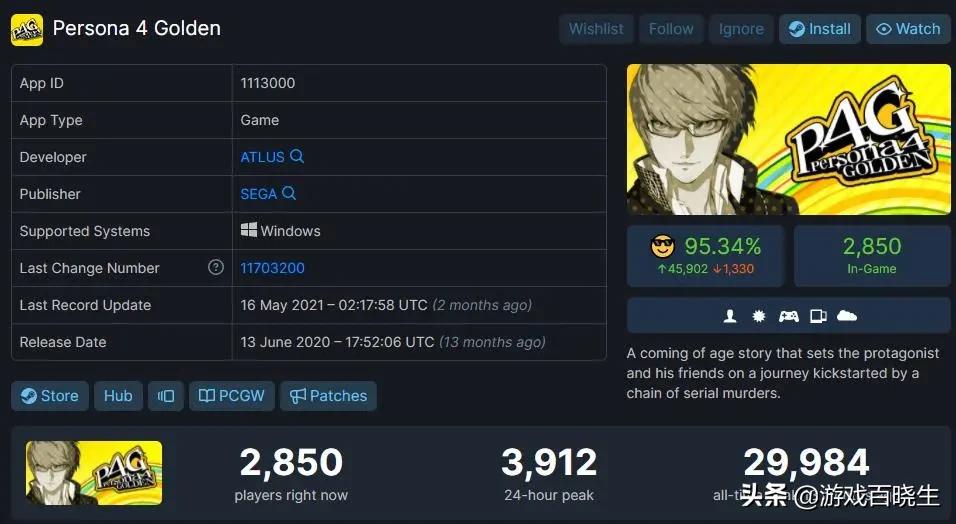Open the Patches button

(329, 396)
